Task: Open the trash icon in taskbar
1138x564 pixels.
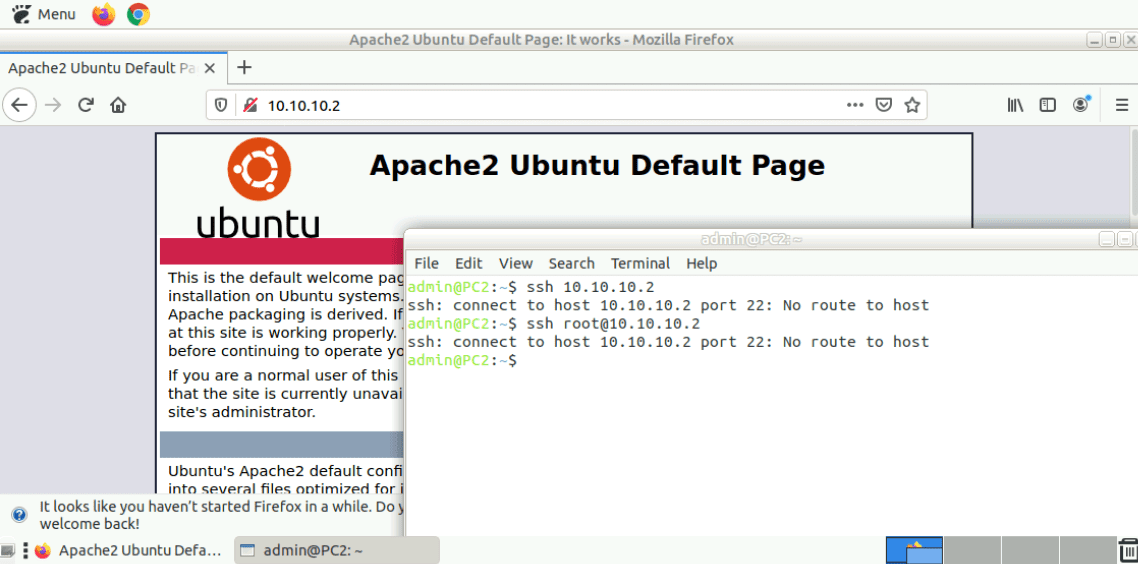Action: coord(1128,550)
